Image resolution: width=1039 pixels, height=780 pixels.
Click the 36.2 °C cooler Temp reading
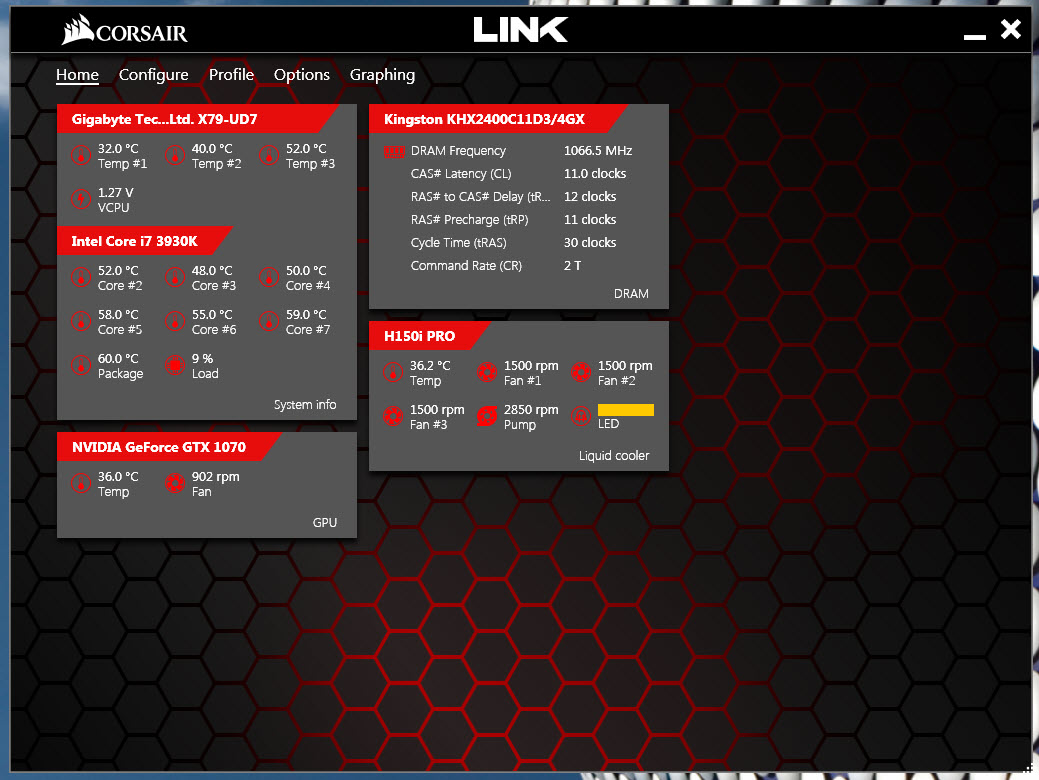429,366
